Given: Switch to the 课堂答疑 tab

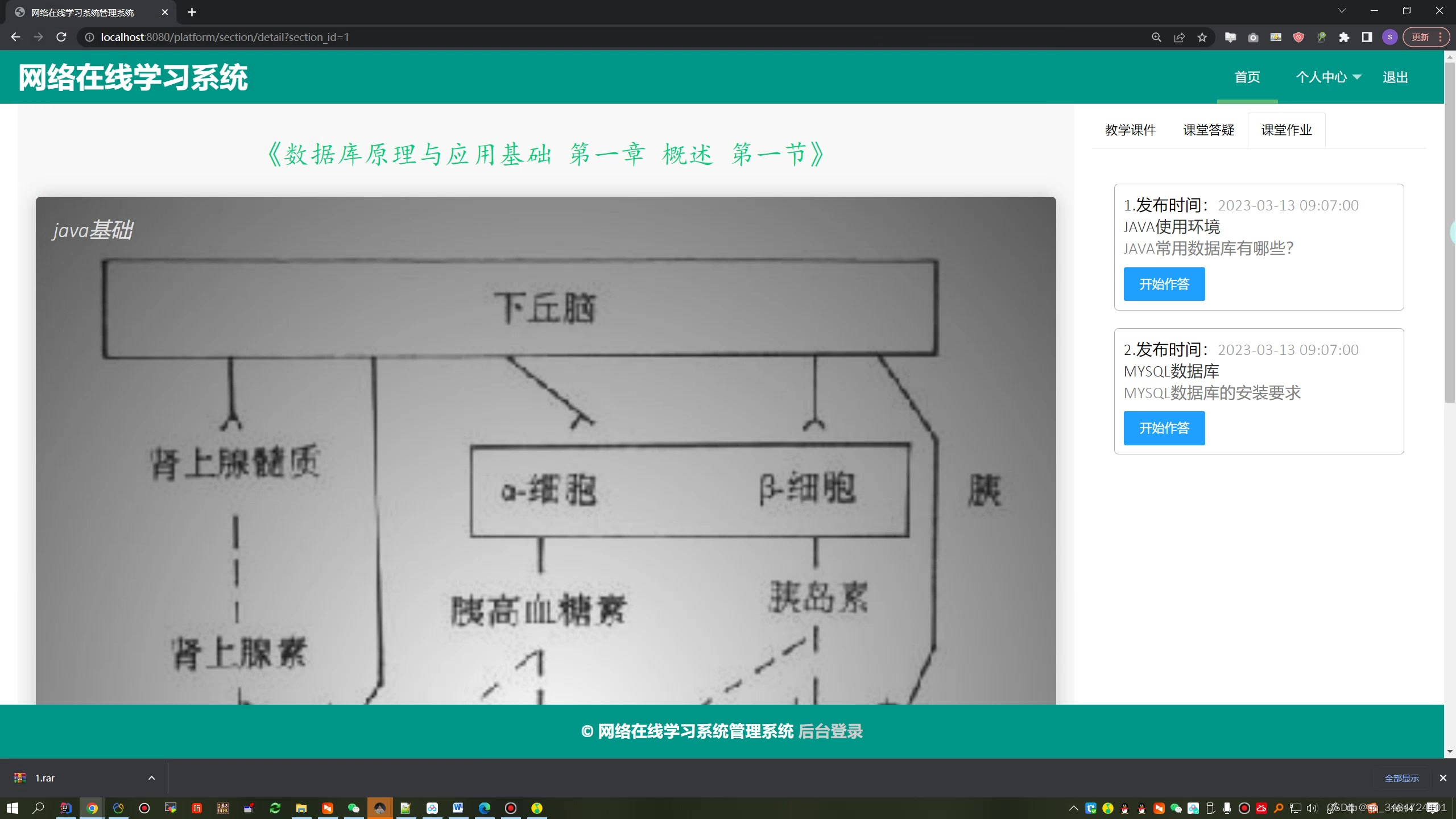Looking at the screenshot, I should pyautogui.click(x=1208, y=130).
